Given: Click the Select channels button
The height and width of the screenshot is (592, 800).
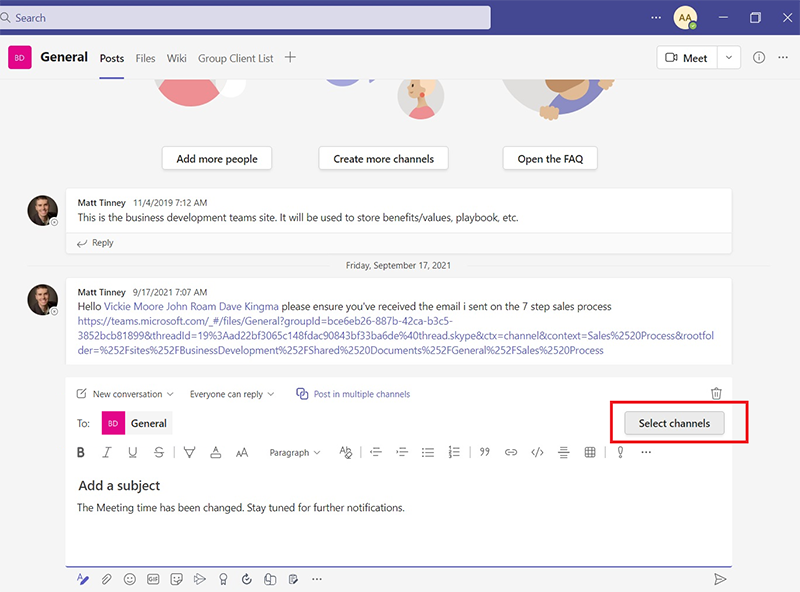Looking at the screenshot, I should point(674,423).
